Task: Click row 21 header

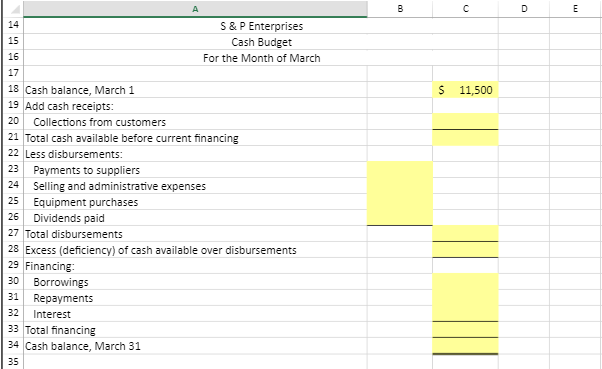Action: pos(13,137)
